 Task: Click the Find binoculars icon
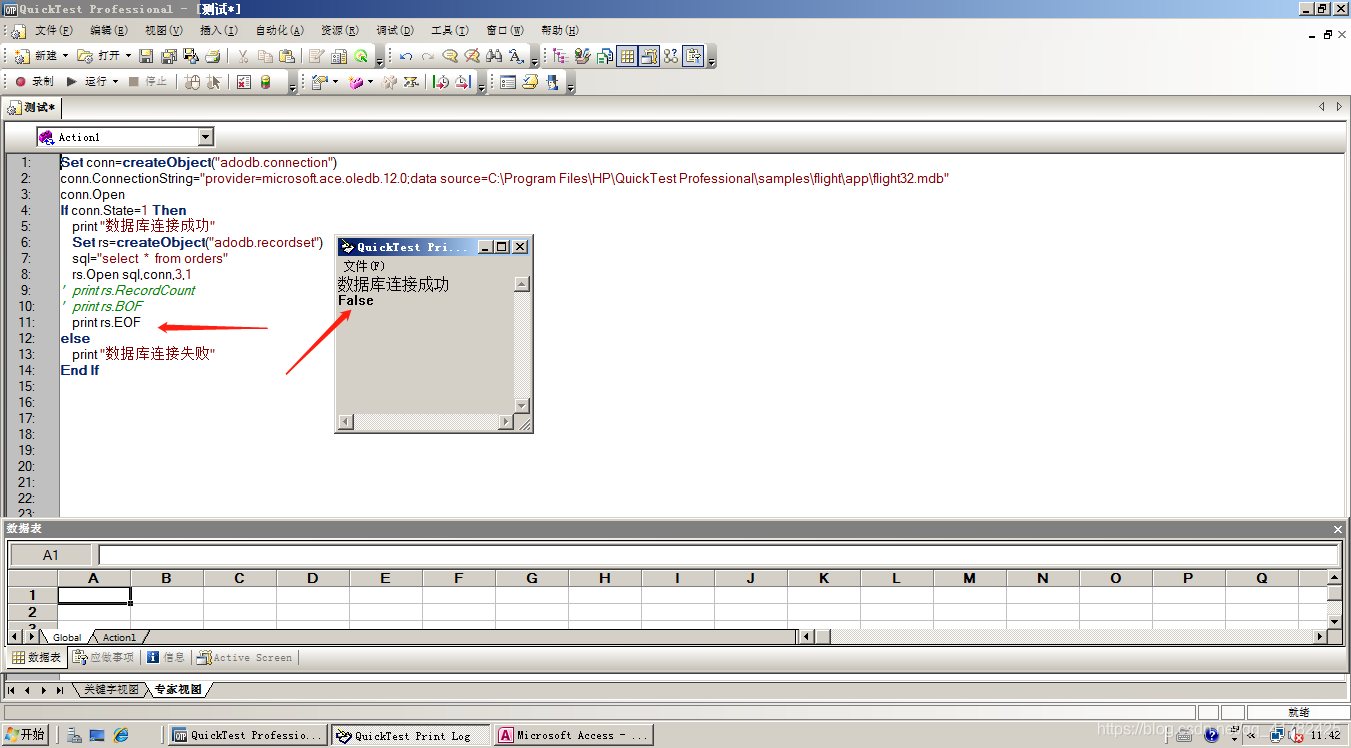(x=494, y=56)
